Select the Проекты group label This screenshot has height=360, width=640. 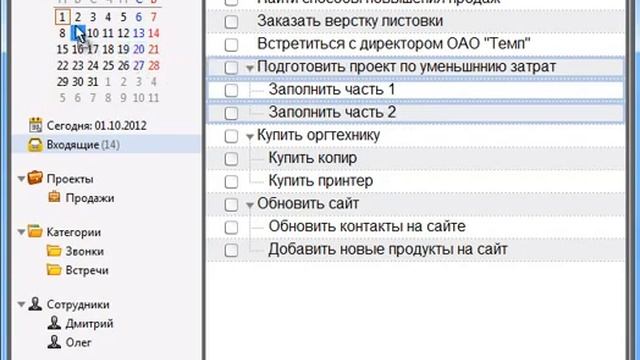[x=70, y=179]
